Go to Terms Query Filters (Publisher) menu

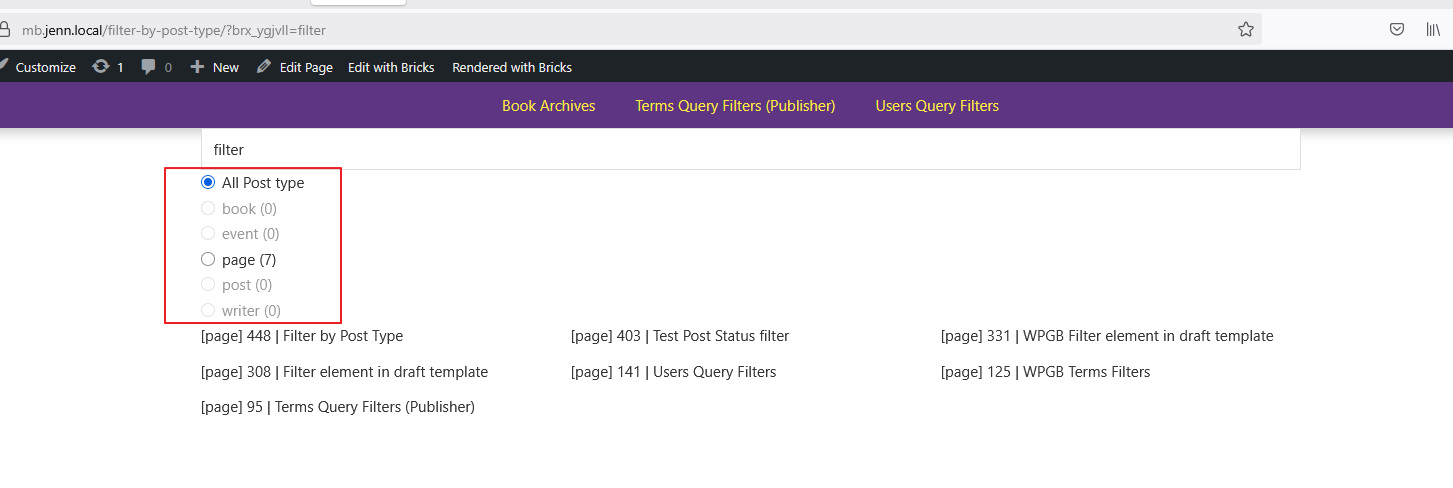(x=735, y=106)
